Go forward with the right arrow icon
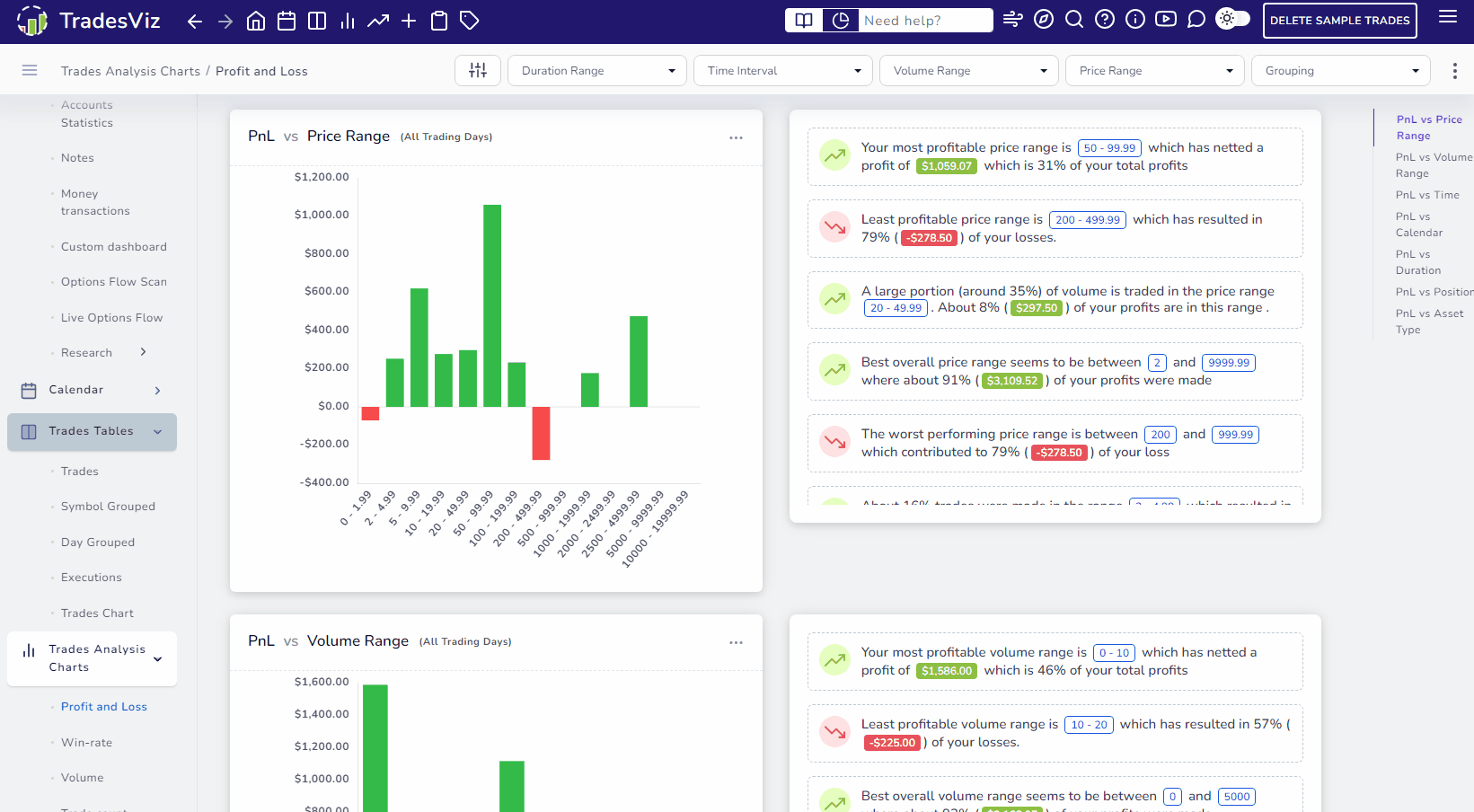 pyautogui.click(x=225, y=21)
